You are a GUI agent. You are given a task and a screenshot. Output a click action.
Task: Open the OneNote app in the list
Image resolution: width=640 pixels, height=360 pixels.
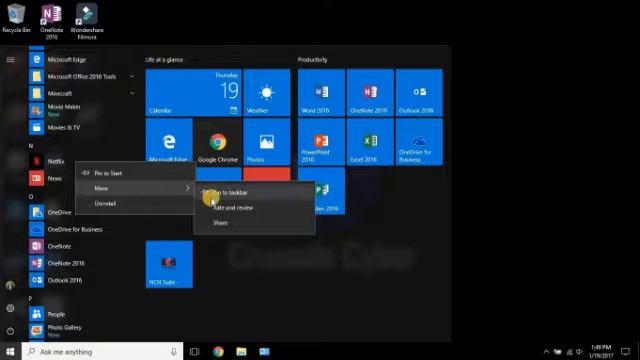[x=82, y=247]
